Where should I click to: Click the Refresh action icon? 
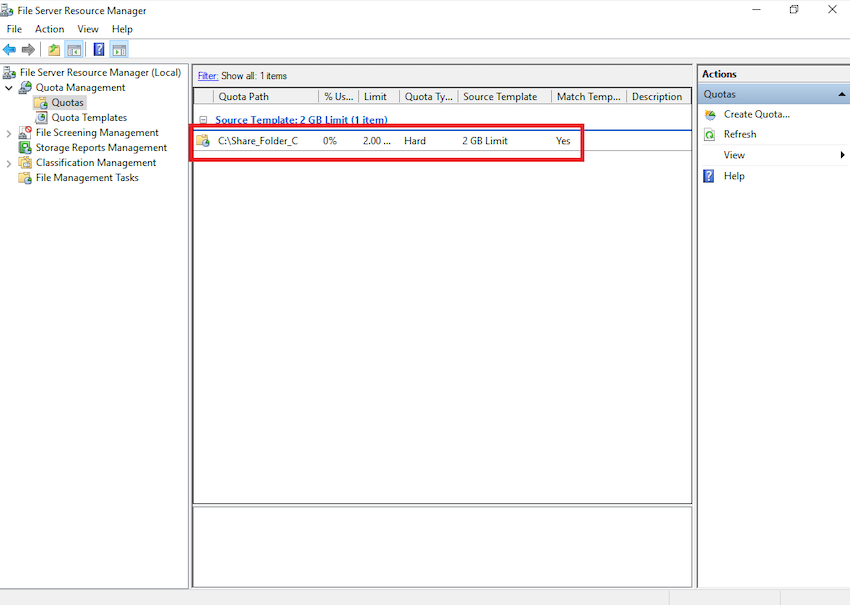point(709,134)
